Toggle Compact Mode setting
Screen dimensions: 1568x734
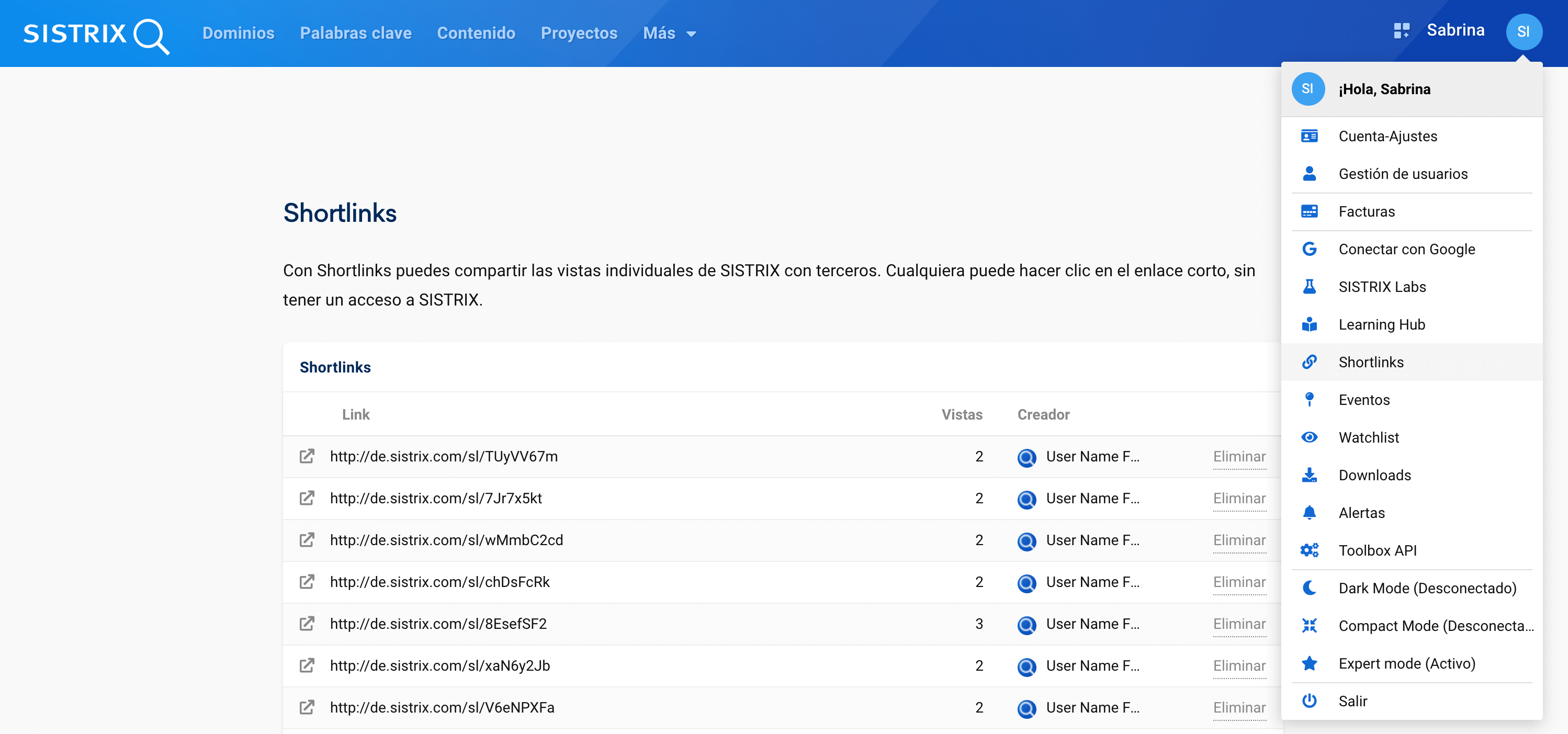click(x=1435, y=626)
